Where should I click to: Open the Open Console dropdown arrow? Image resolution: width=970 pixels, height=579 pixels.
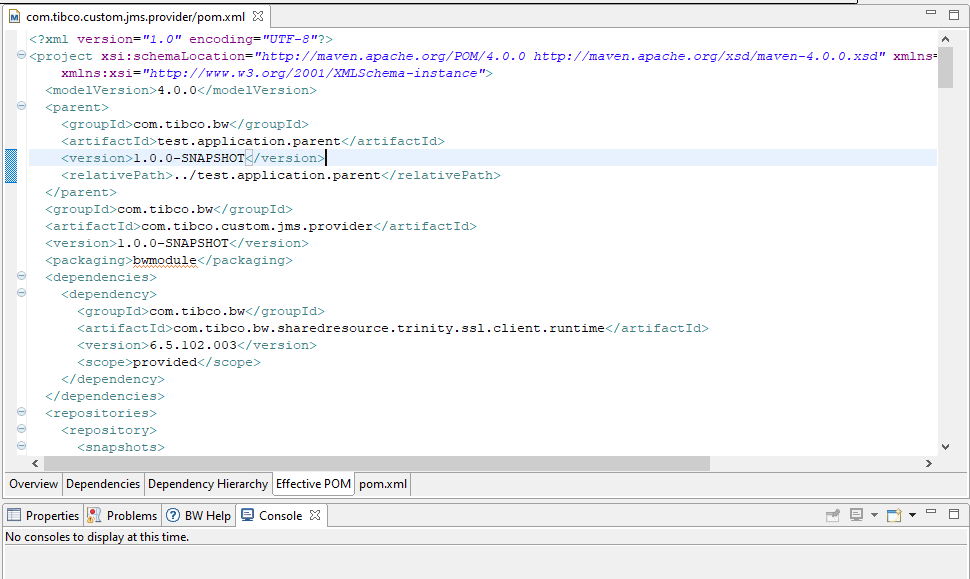[912, 515]
